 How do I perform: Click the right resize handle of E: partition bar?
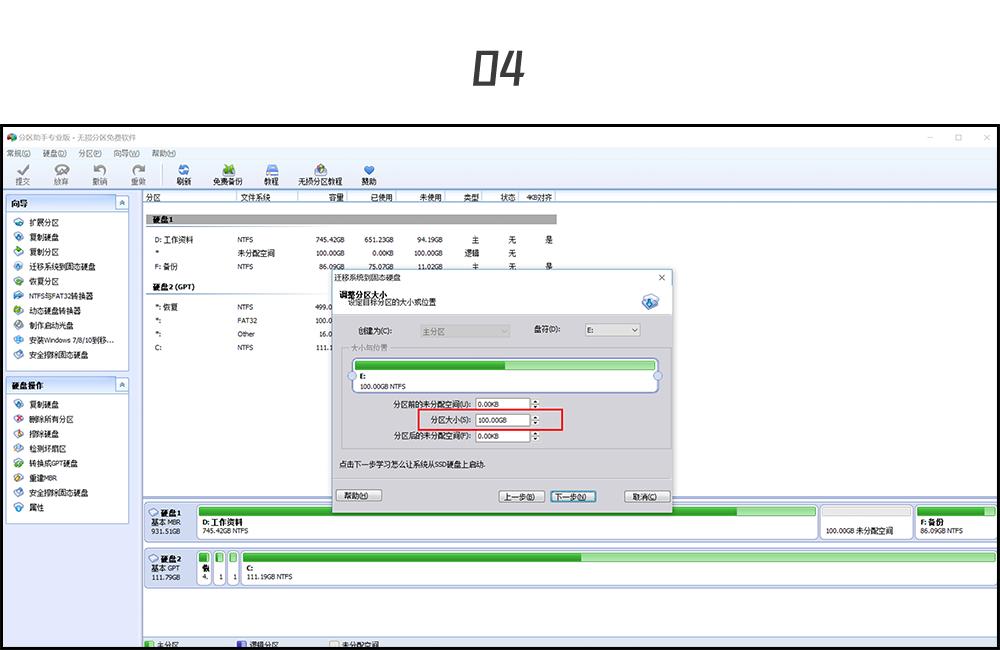tap(658, 376)
